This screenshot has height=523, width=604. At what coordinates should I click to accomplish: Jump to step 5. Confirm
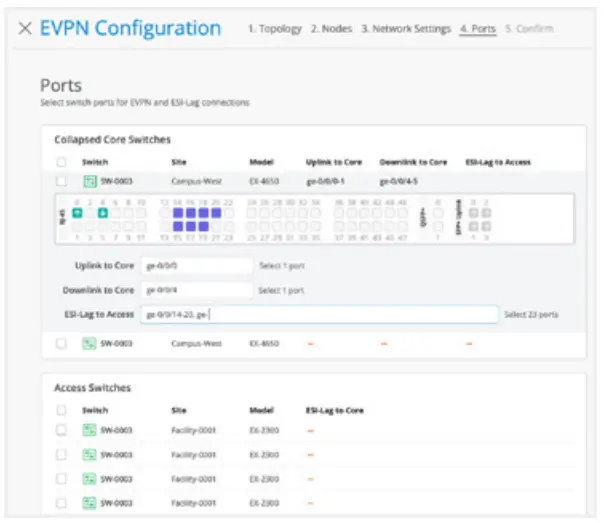pyautogui.click(x=529, y=28)
